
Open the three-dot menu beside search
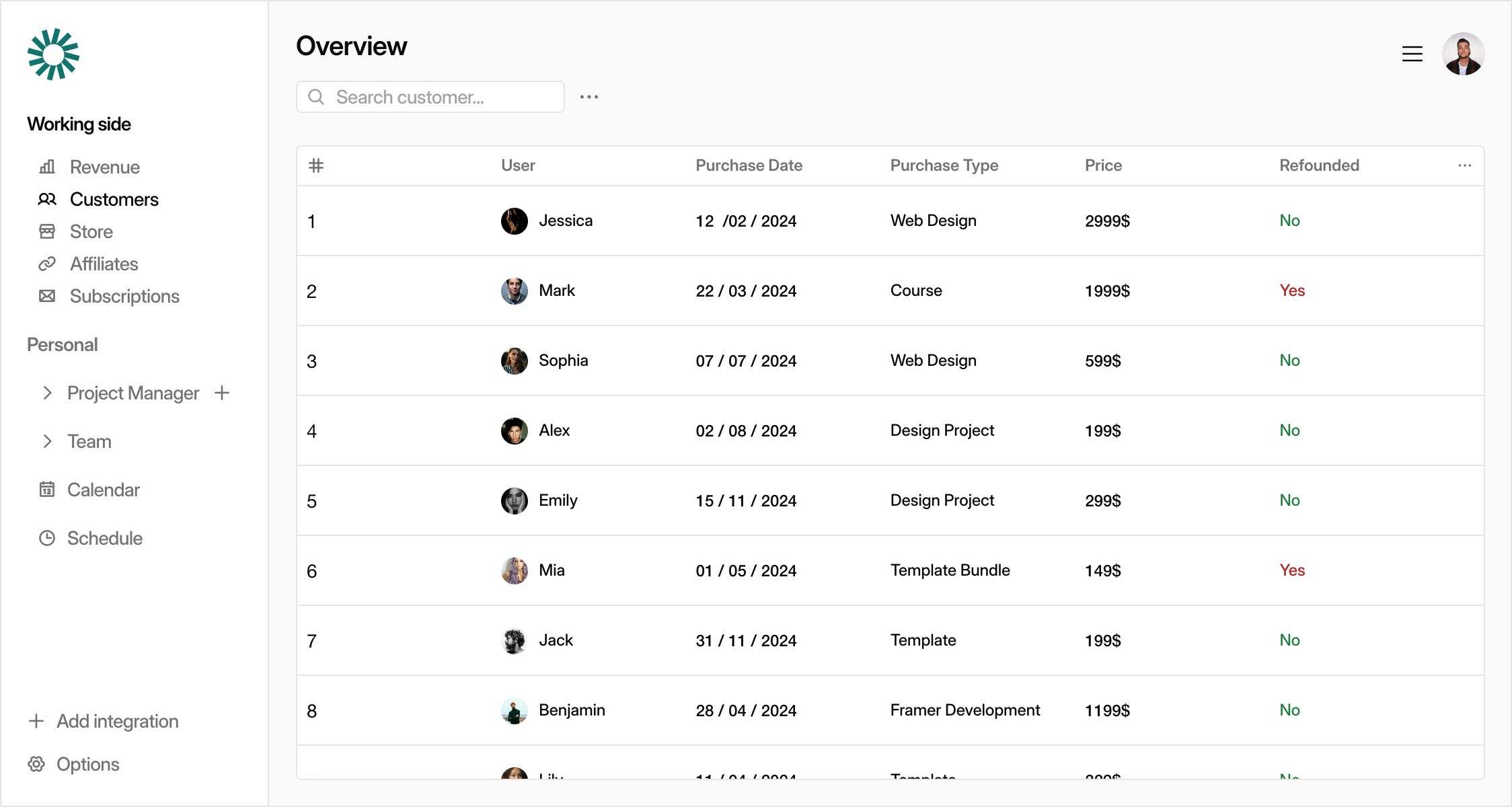[589, 97]
